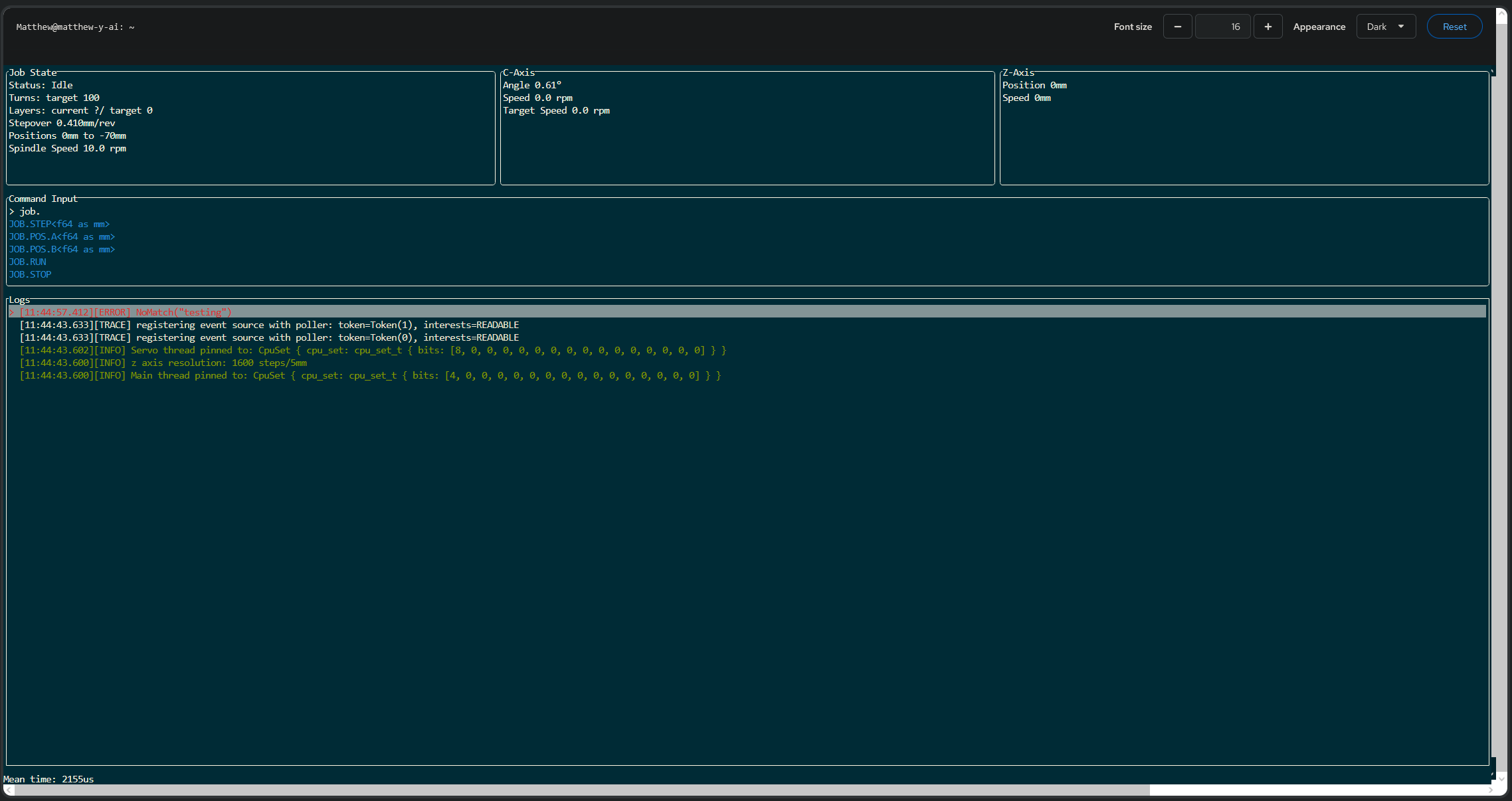Click the Z-Axis 'Speed 0mm' line

tap(1026, 98)
